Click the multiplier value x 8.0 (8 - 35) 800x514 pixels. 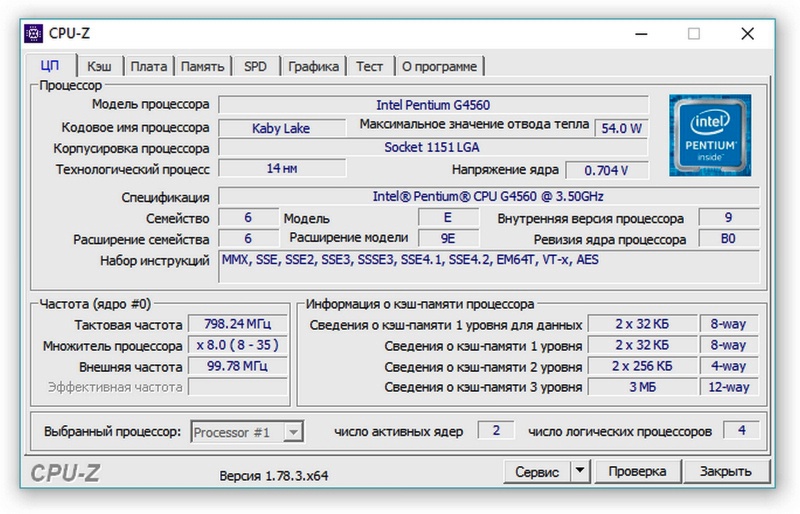coord(237,345)
